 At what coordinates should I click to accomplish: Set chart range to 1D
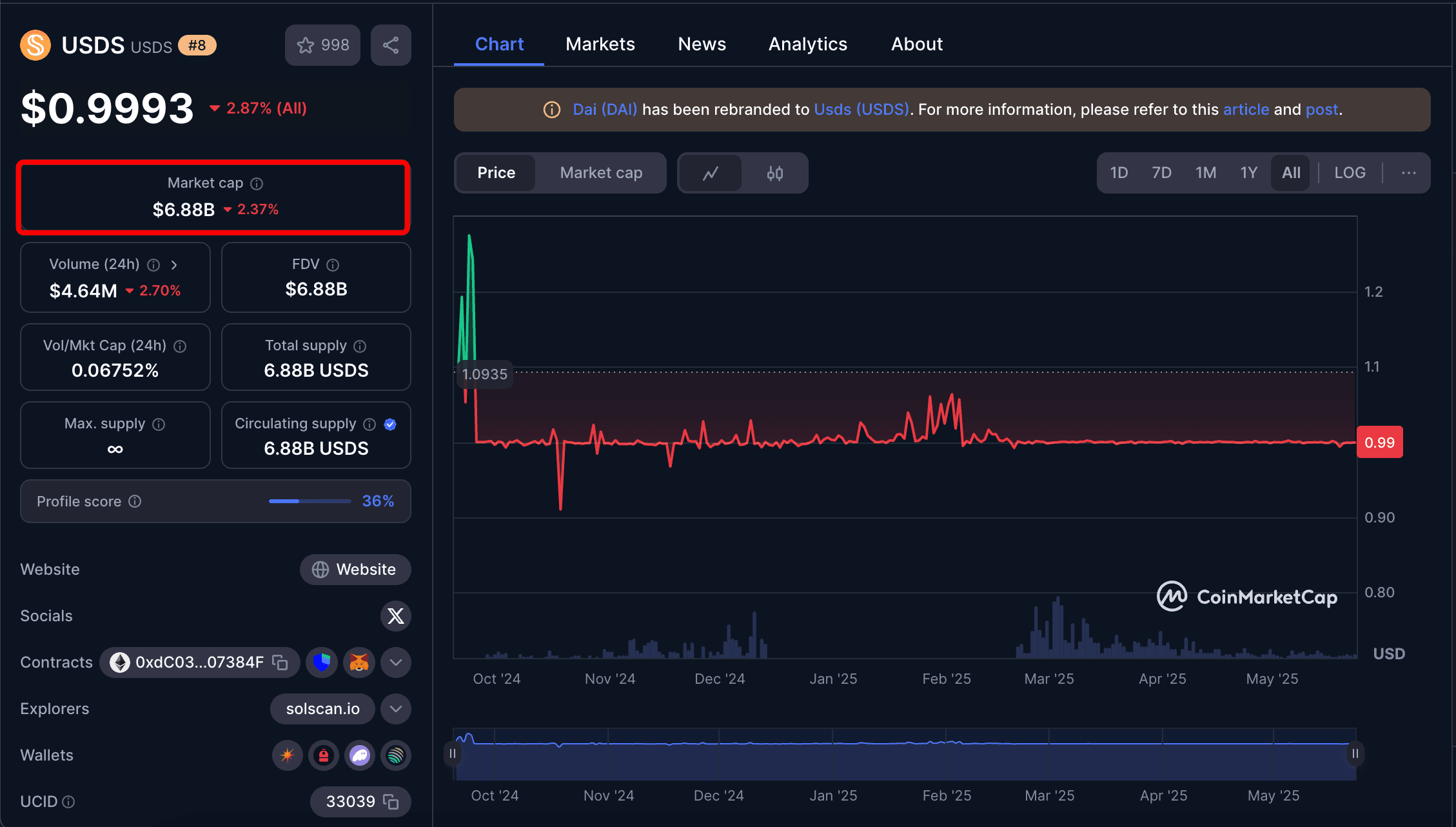tap(1119, 173)
